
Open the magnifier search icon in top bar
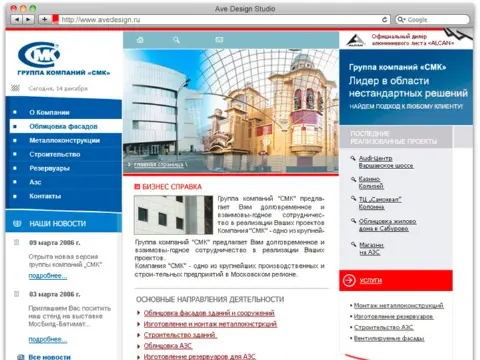click(x=176, y=40)
